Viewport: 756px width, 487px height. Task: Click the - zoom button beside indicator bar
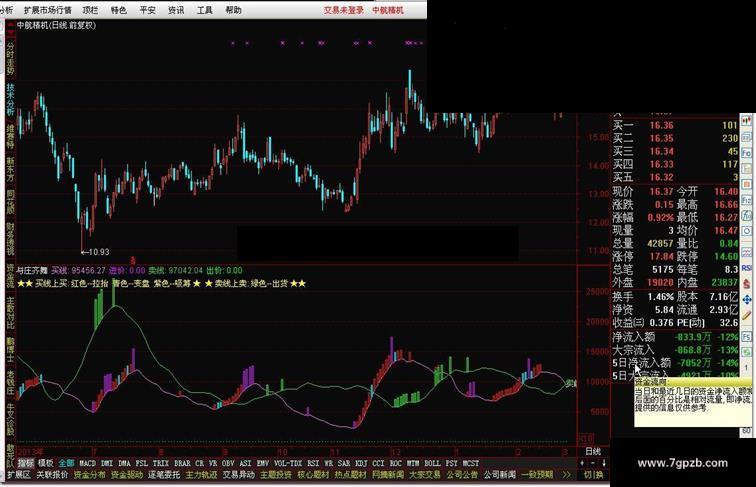coord(593,463)
